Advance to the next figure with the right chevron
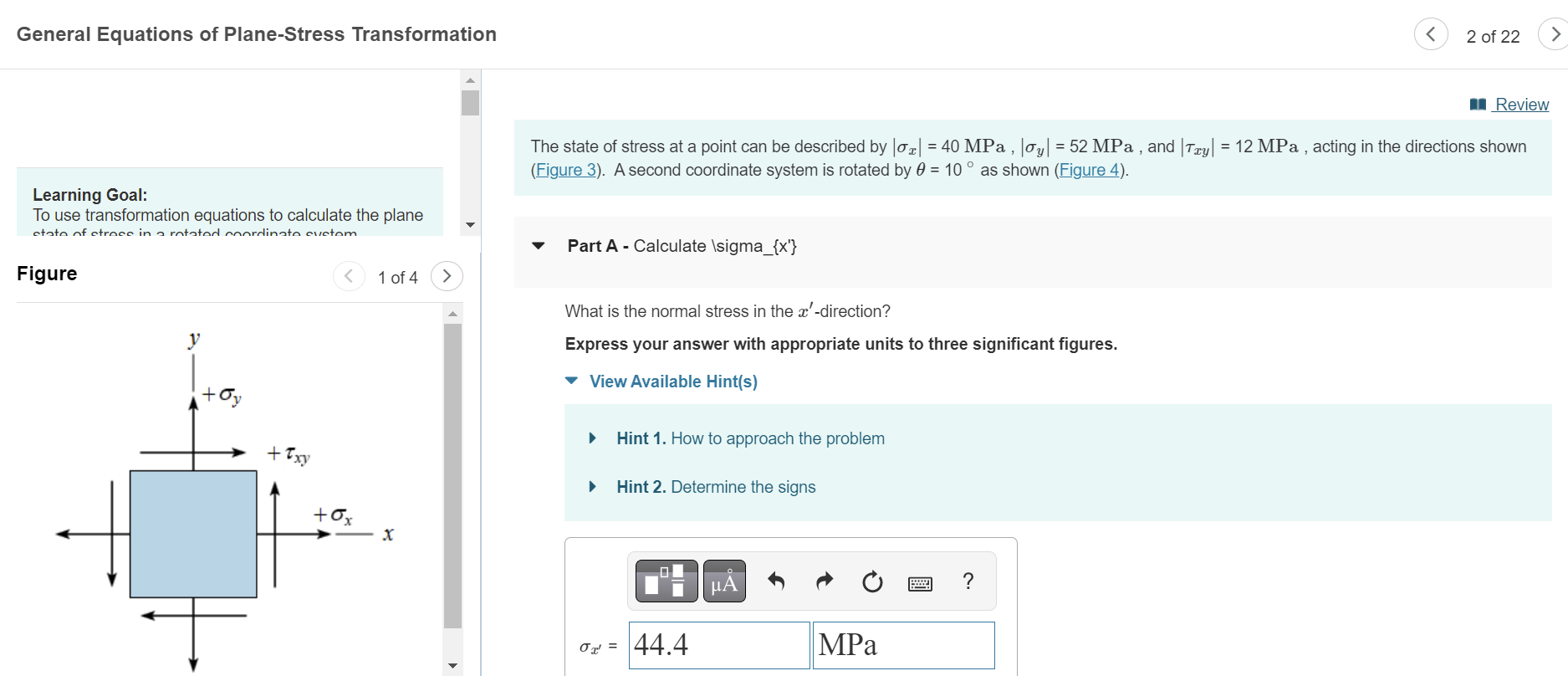1568x676 pixels. tap(447, 276)
